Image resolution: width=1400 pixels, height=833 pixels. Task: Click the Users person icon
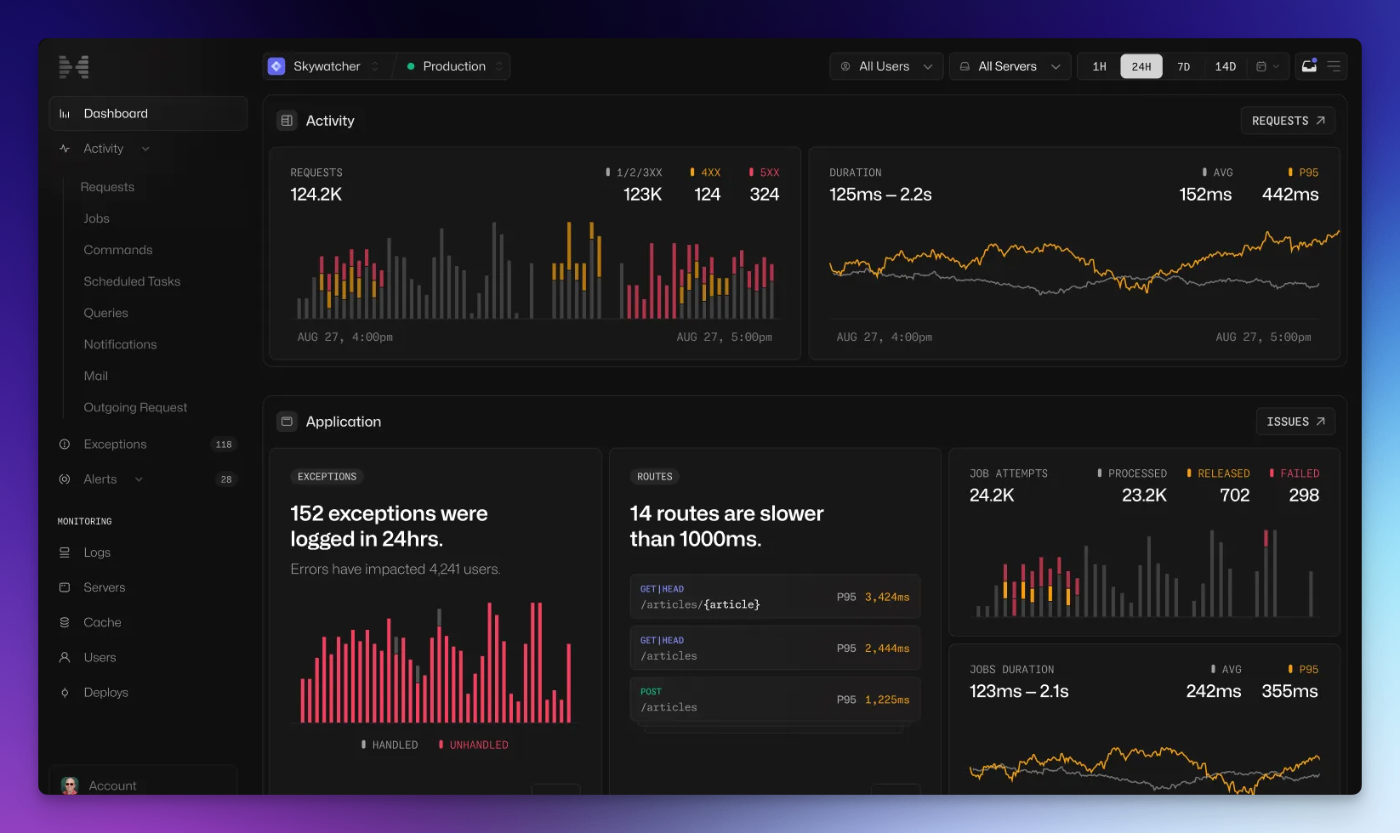pos(65,657)
